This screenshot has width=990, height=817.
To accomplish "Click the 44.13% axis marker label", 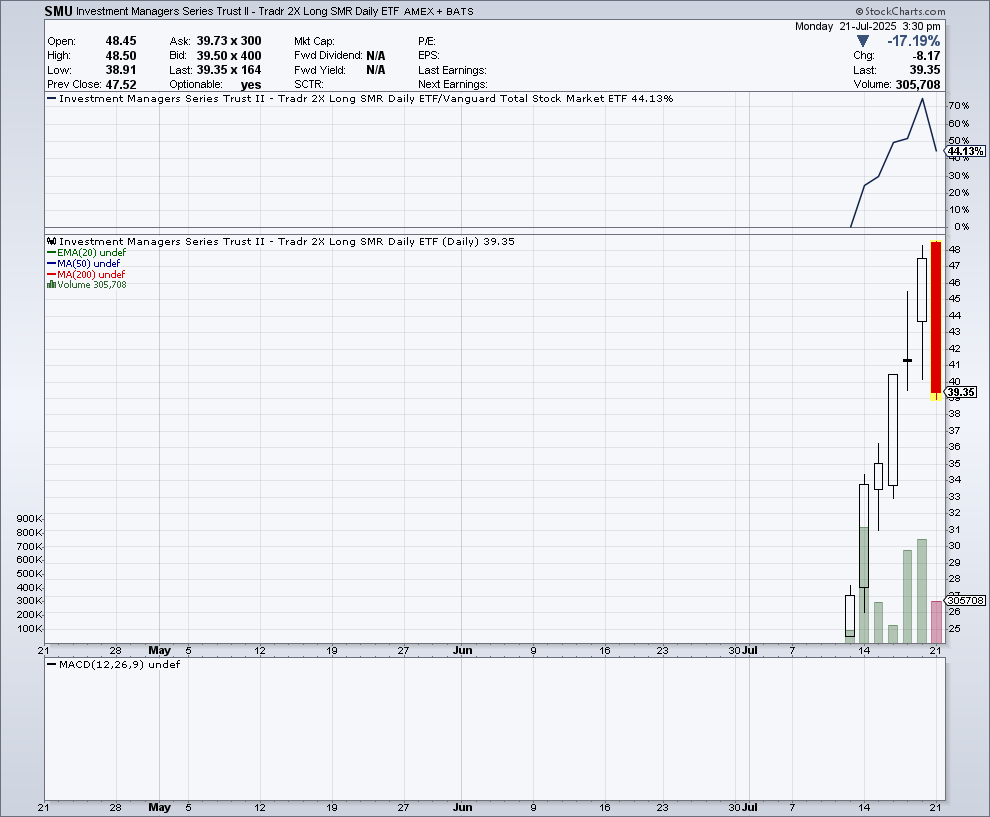I will click(965, 151).
